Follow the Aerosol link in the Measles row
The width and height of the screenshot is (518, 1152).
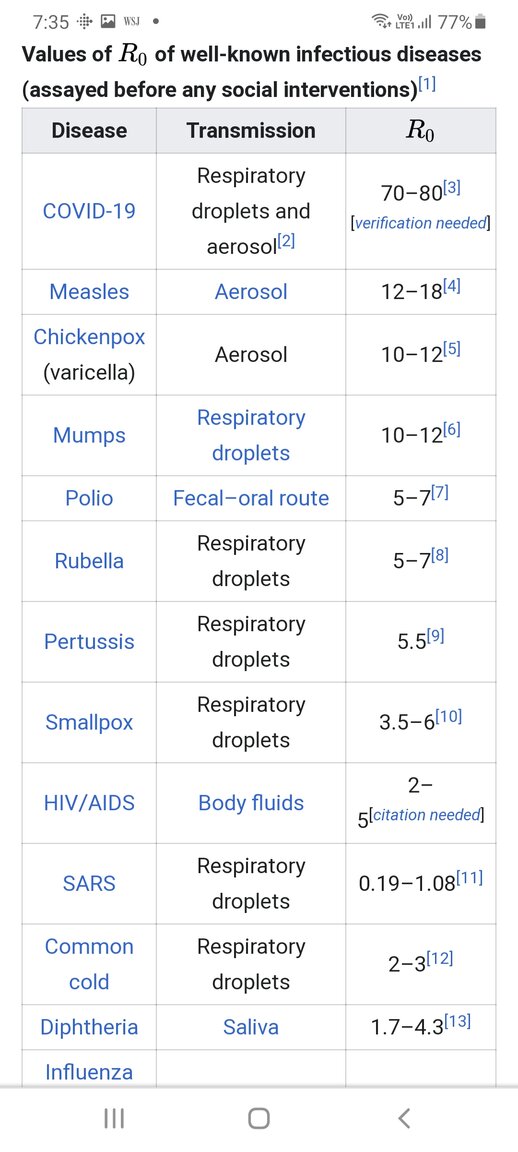[x=251, y=292]
